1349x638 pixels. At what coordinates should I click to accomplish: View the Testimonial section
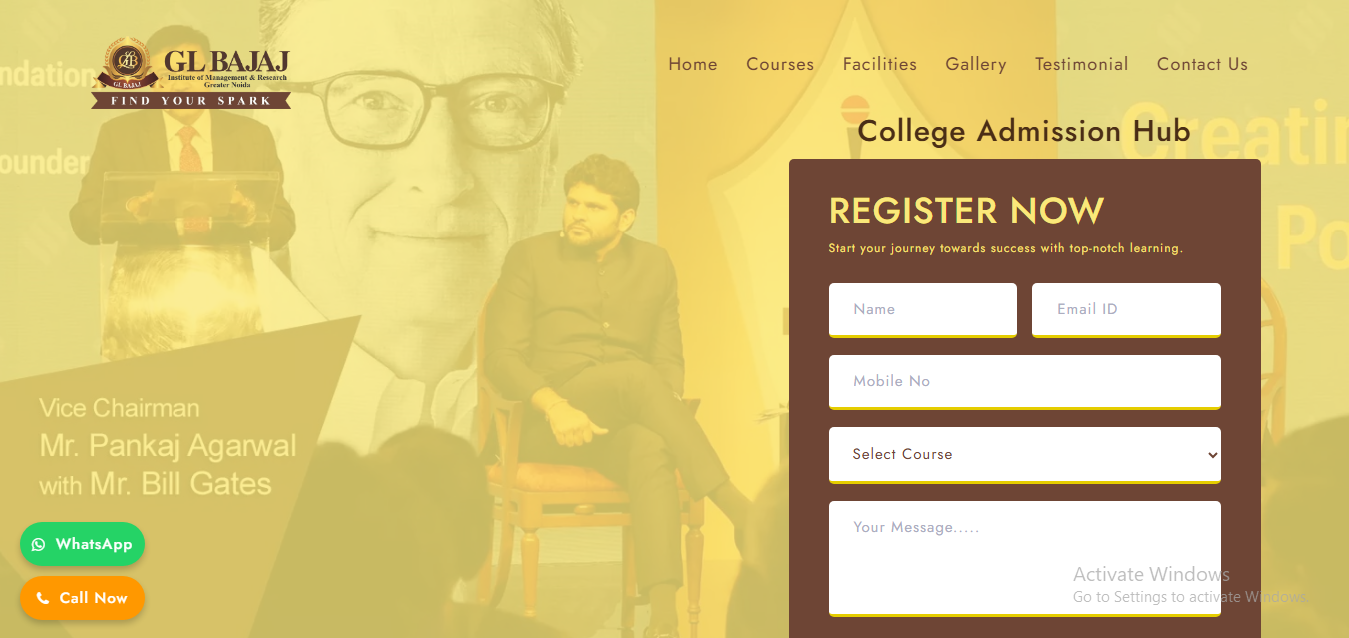(x=1081, y=63)
